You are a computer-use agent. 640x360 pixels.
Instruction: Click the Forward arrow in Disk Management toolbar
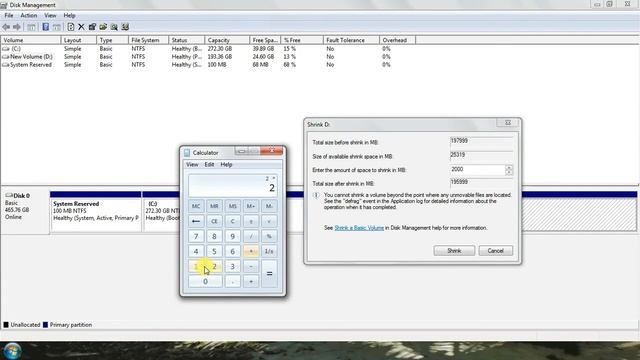pos(17,27)
